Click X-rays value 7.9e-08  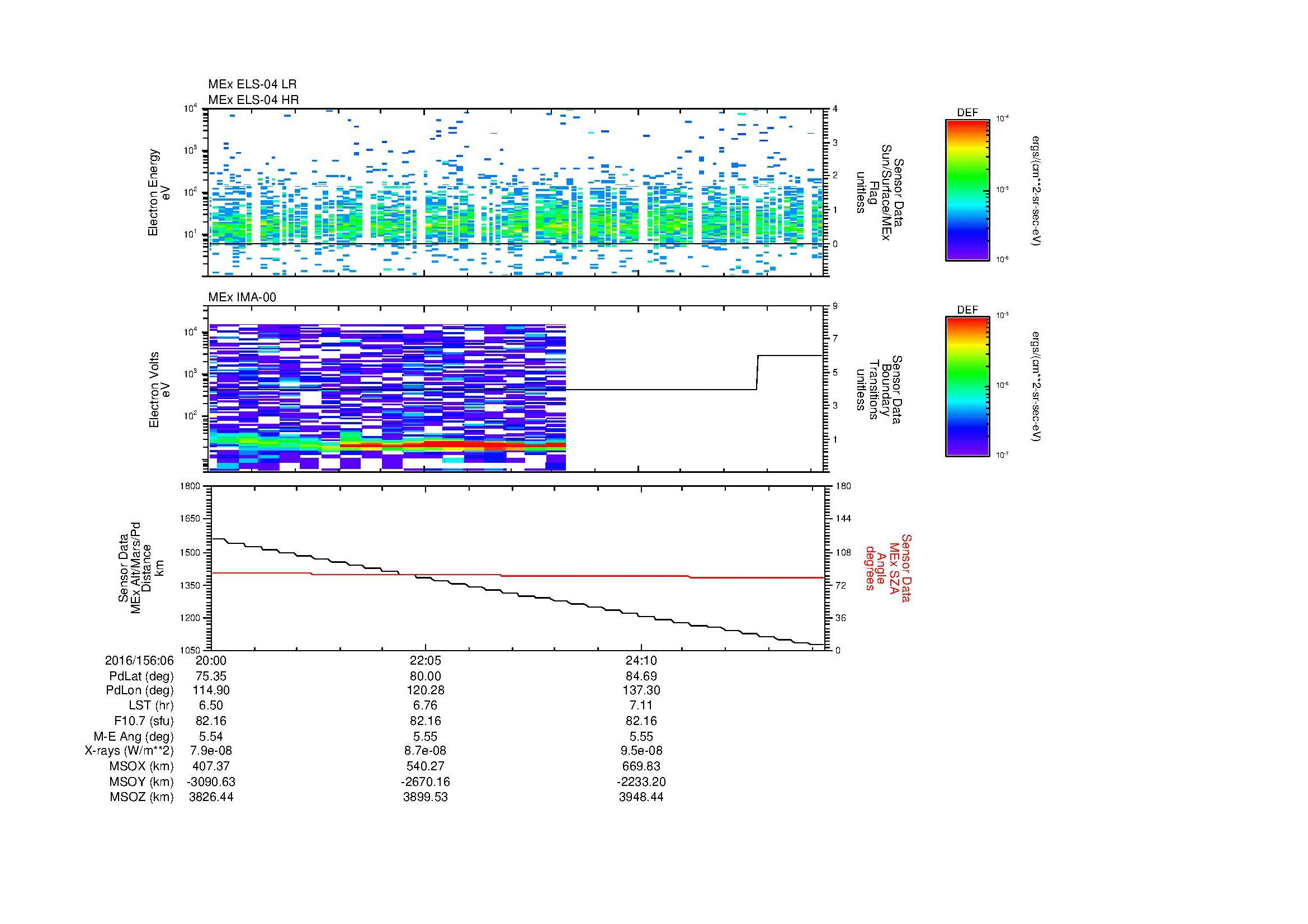coord(211,751)
